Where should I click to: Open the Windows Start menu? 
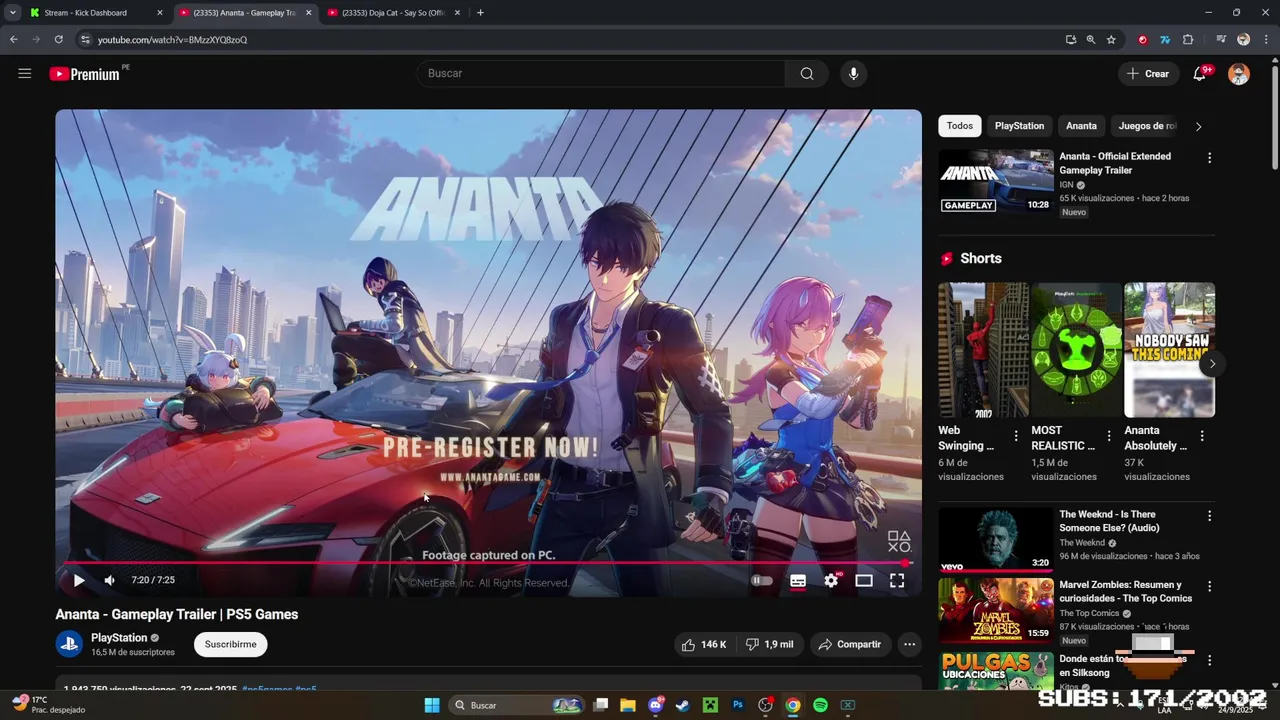432,705
